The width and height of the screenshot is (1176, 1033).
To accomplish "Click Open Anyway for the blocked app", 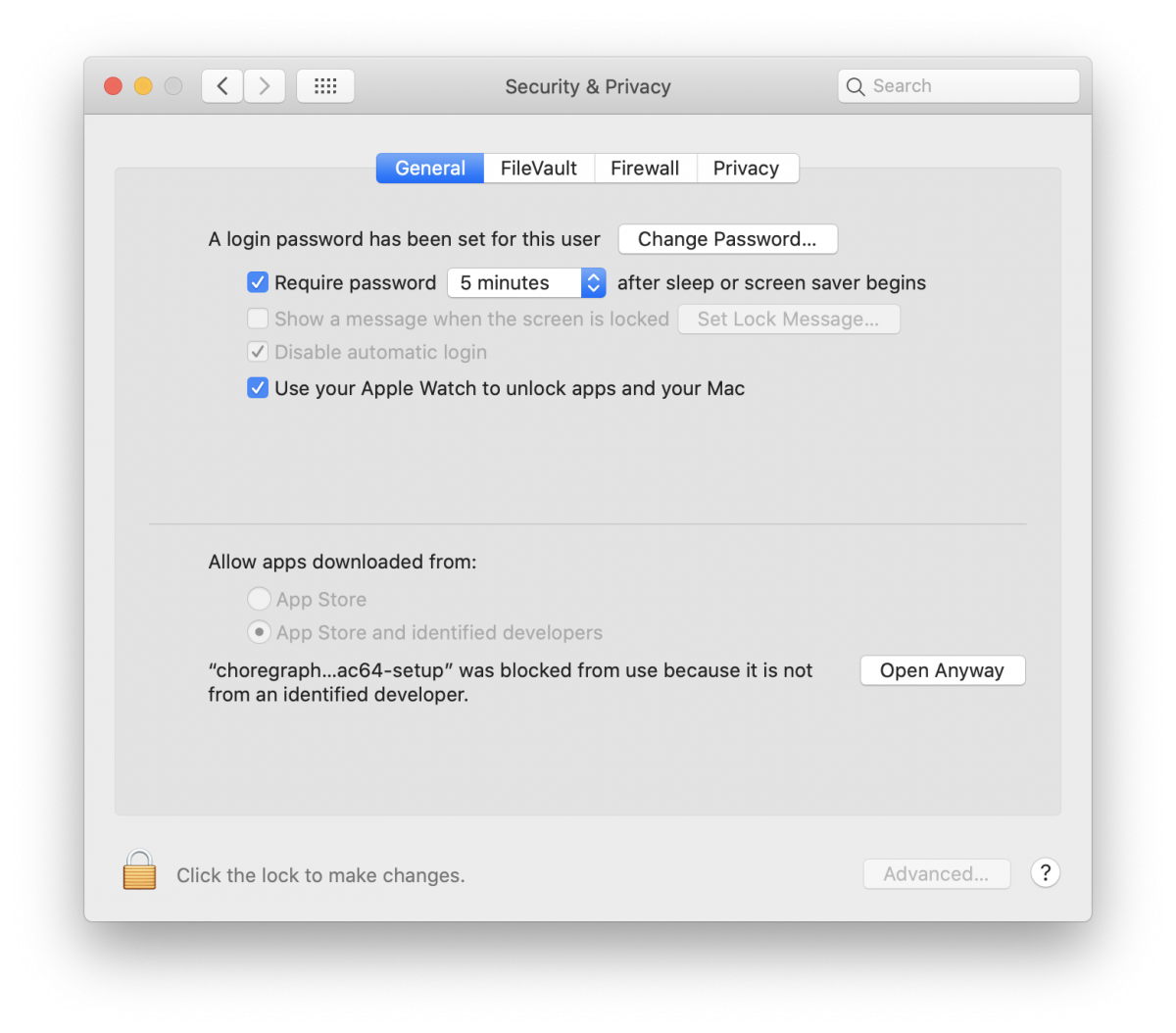I will pos(942,670).
